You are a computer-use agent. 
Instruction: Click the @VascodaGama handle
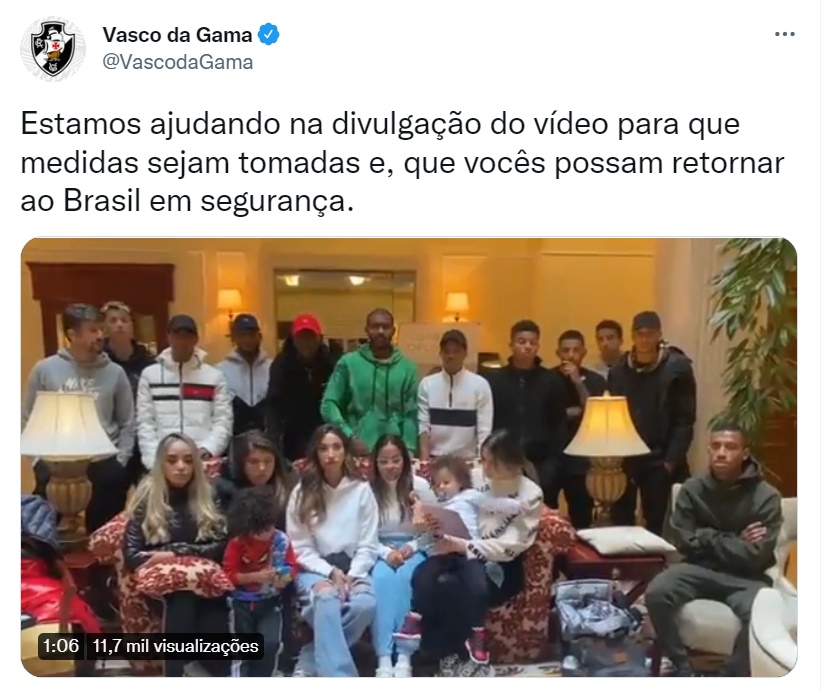177,62
